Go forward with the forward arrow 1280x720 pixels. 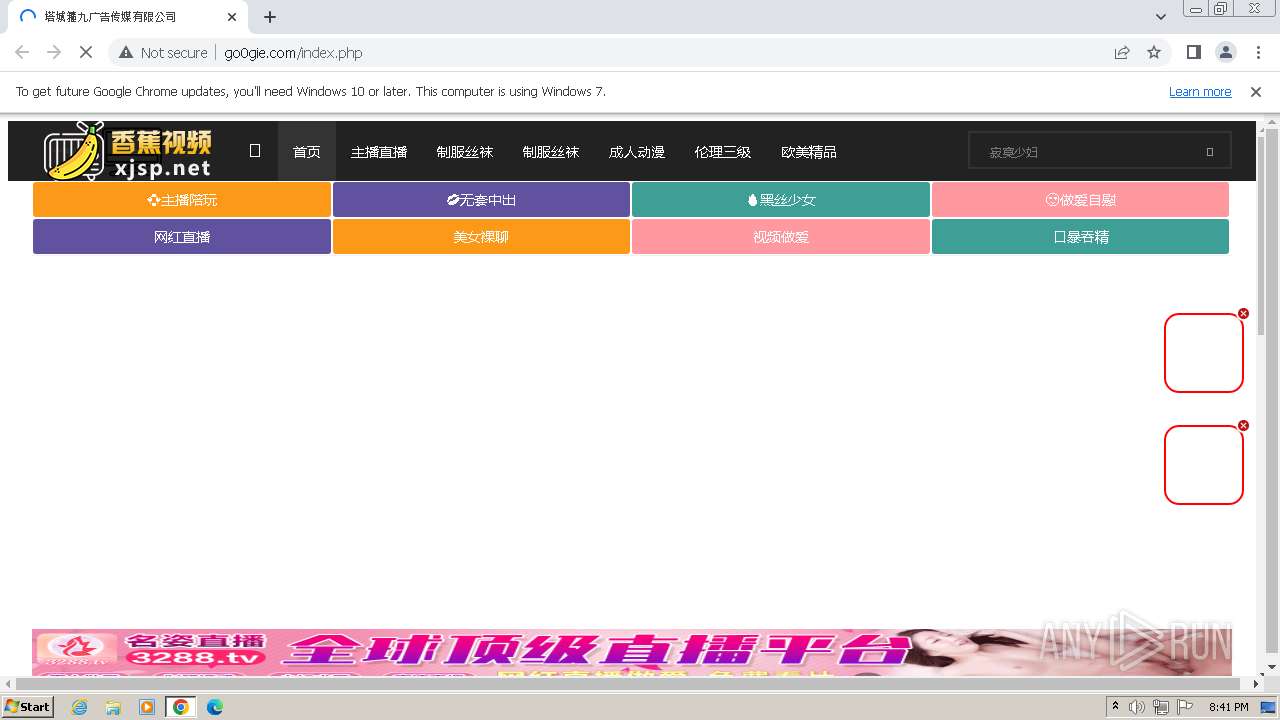point(54,52)
